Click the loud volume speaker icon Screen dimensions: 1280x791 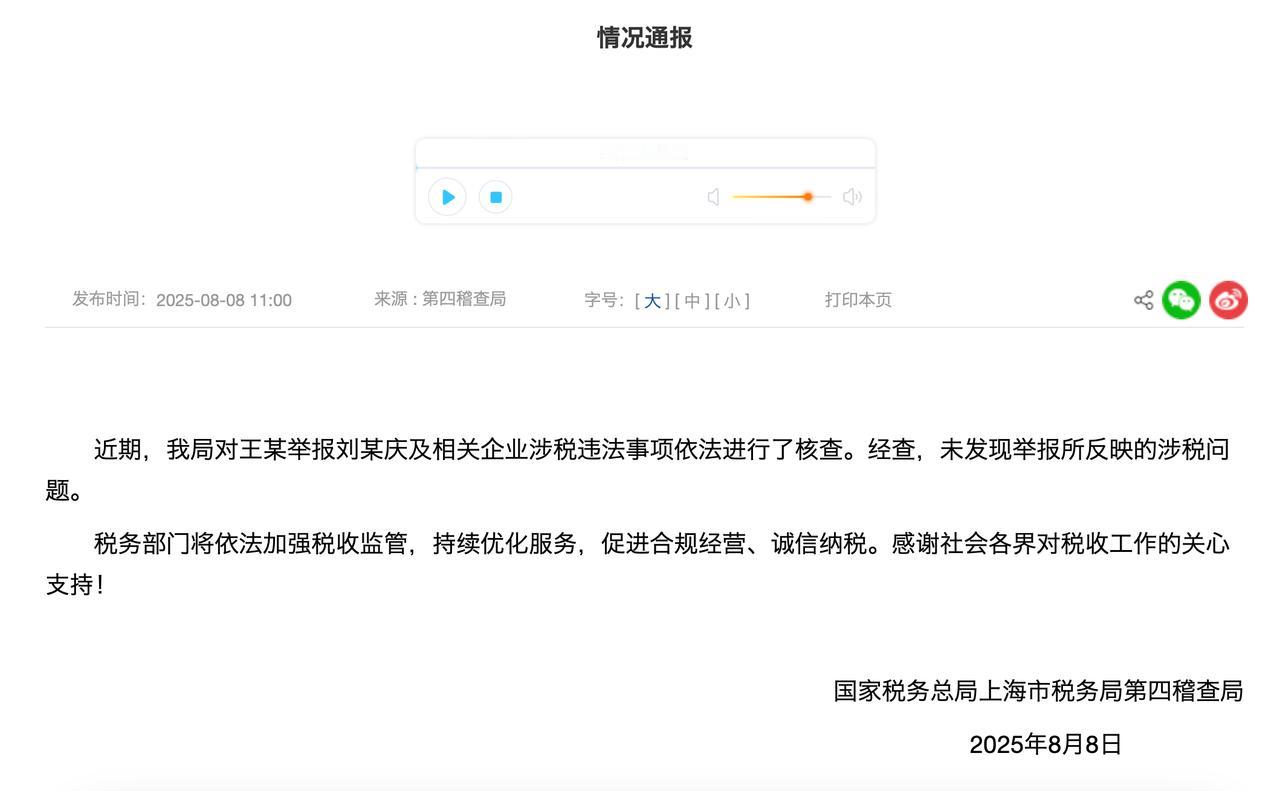(x=852, y=197)
